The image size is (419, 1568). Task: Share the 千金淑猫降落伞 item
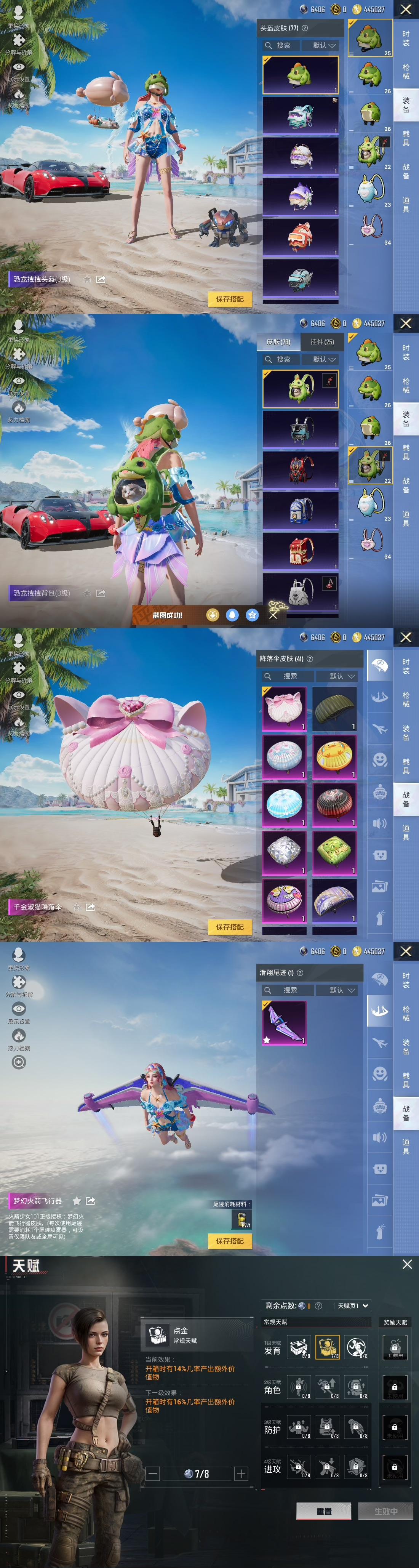91,907
